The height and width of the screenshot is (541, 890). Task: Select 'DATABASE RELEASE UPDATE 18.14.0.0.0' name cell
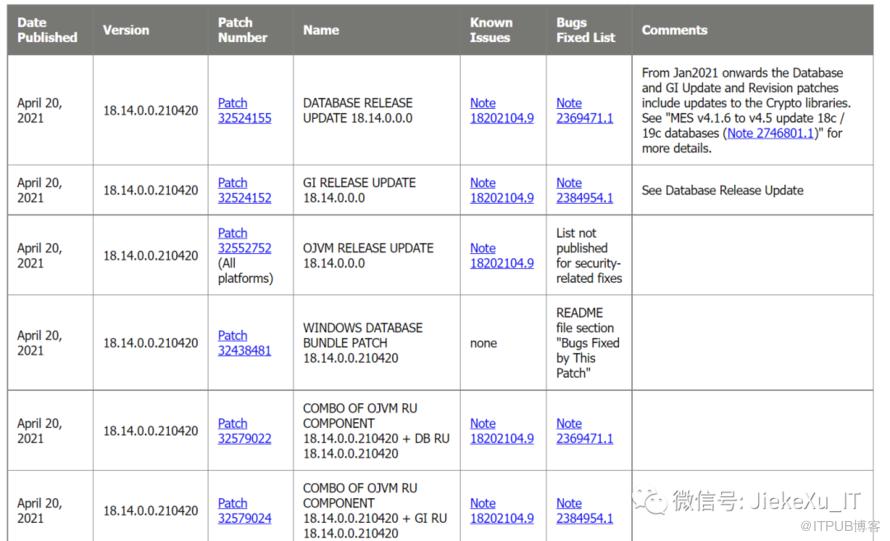tap(377, 111)
